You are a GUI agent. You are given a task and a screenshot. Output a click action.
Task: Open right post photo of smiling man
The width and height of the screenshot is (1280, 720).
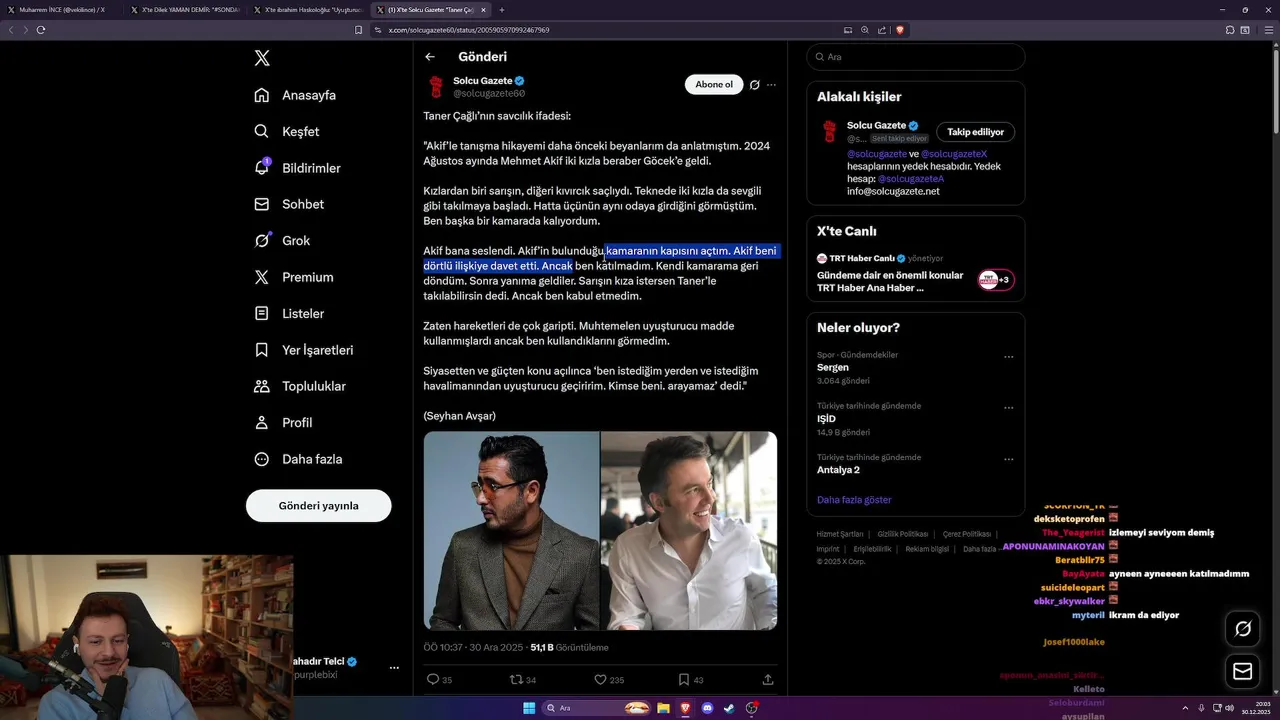point(689,531)
